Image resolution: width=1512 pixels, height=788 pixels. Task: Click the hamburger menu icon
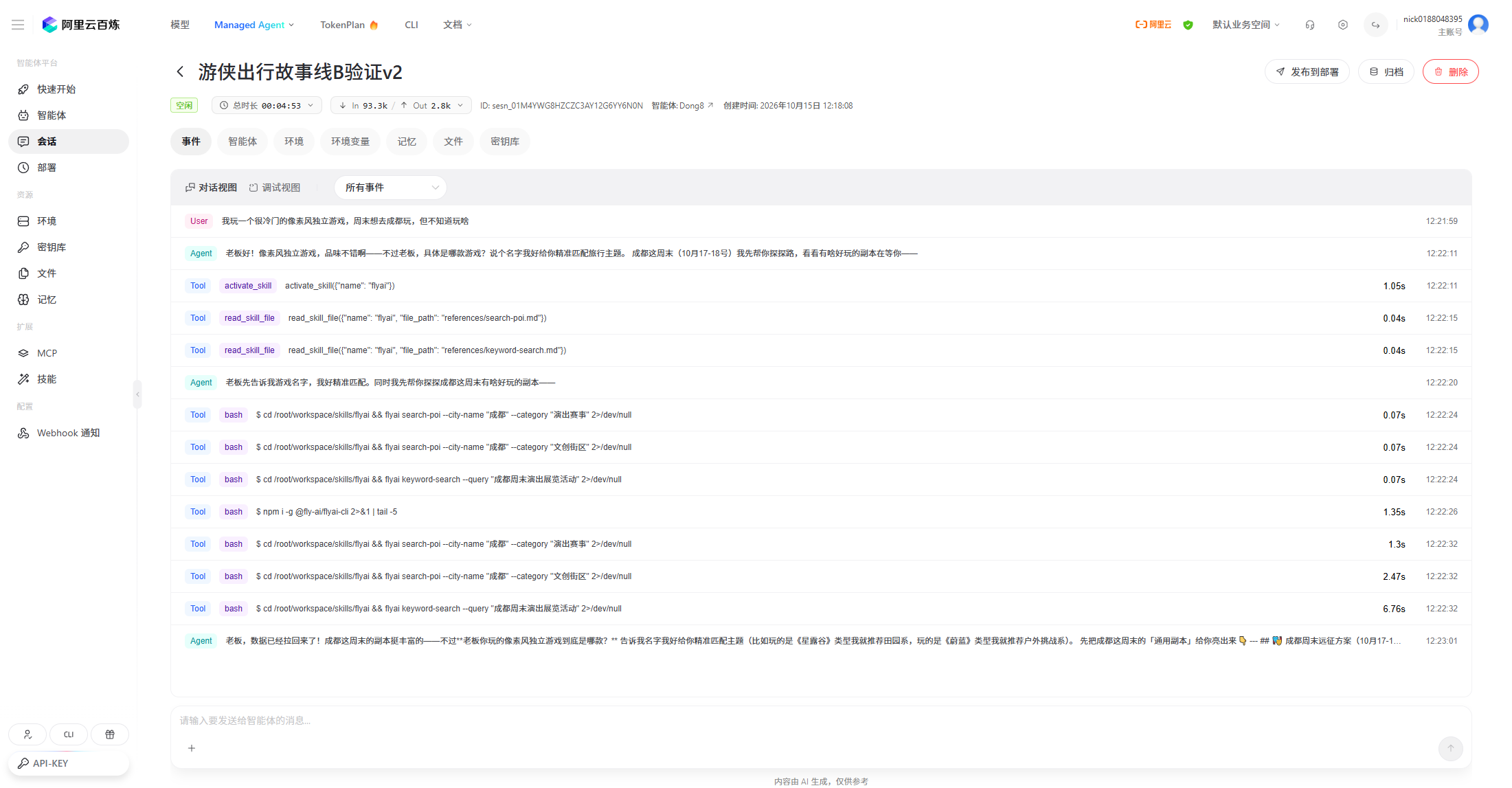click(18, 25)
